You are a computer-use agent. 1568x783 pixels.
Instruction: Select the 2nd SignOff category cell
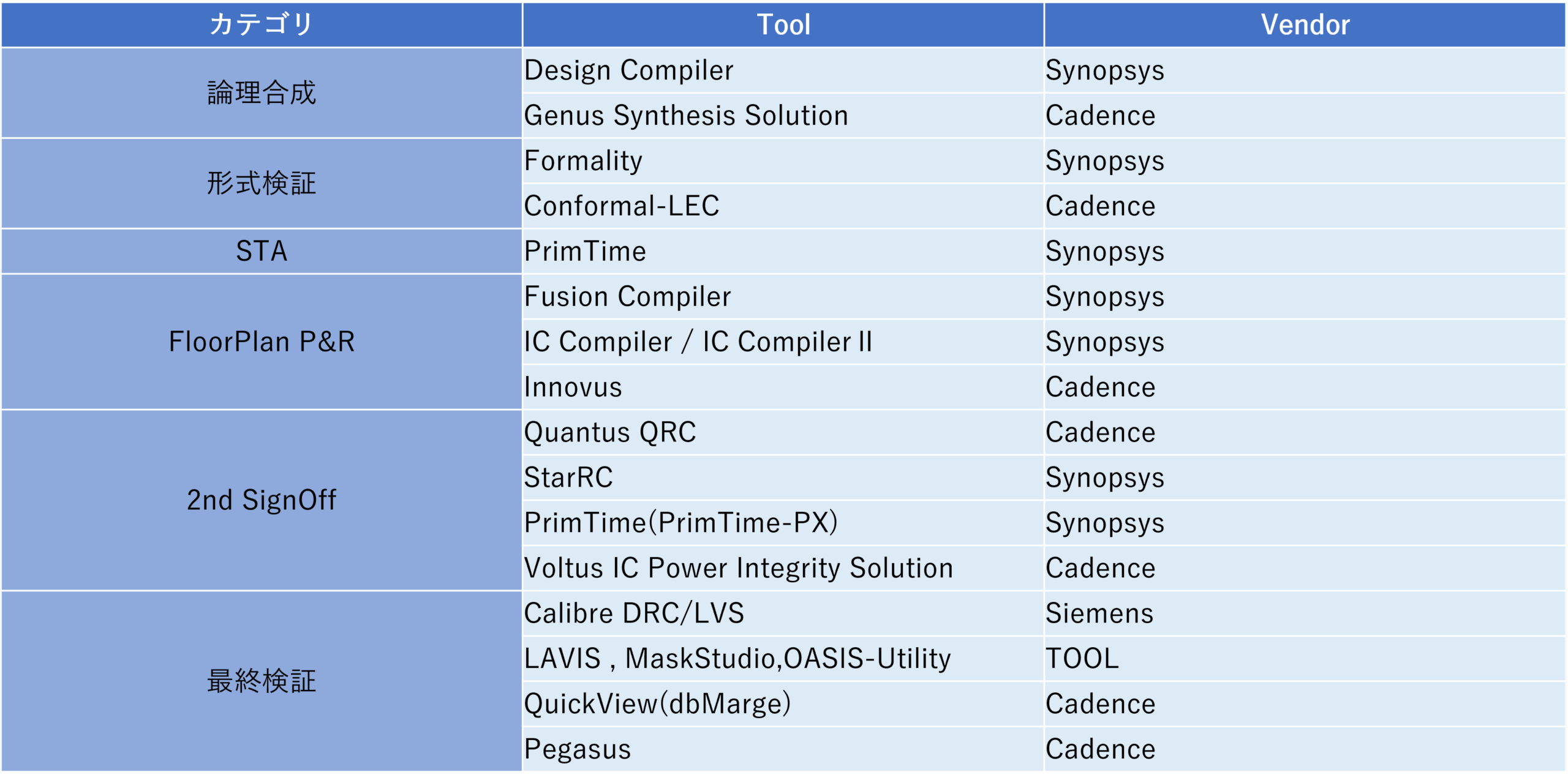pos(262,501)
